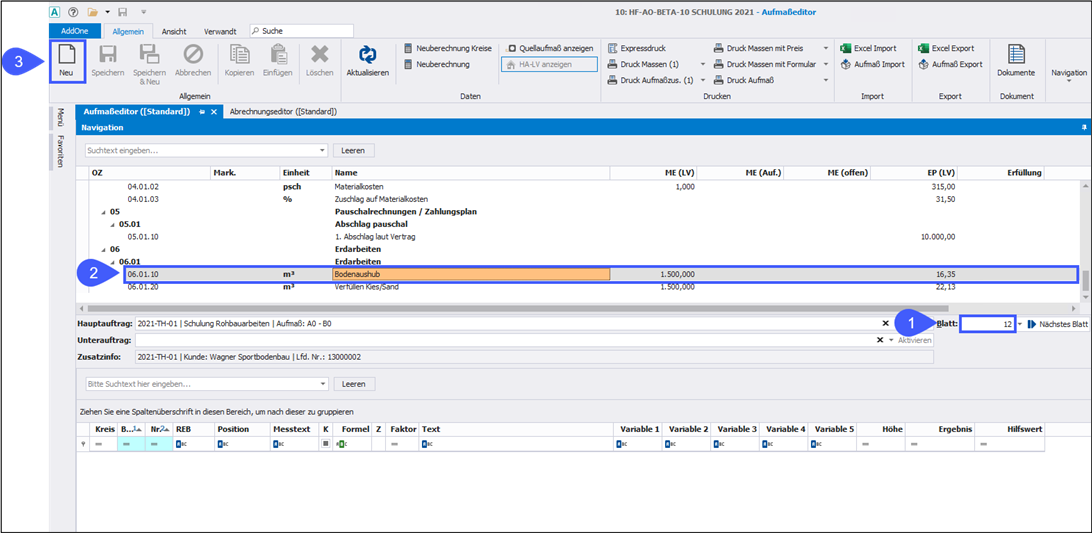This screenshot has width=1092, height=533.
Task: Click the upper Leeren button
Action: [354, 150]
